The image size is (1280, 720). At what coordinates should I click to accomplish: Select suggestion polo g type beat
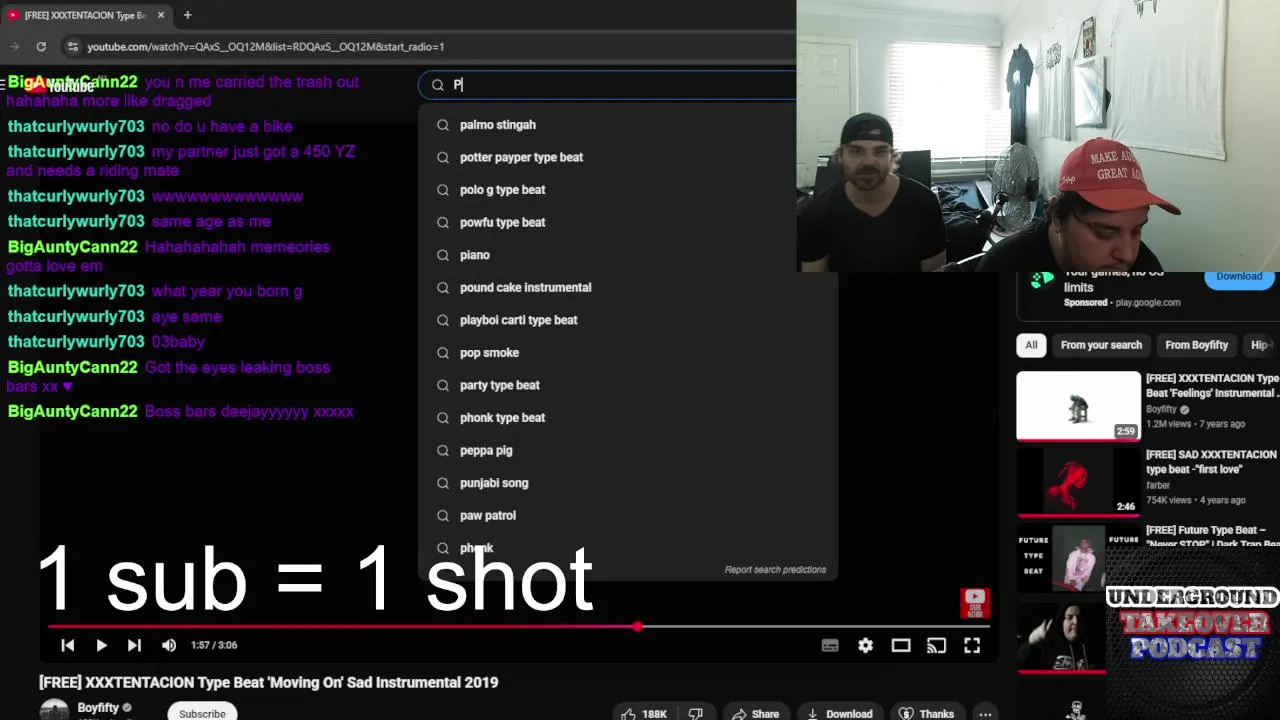pyautogui.click(x=502, y=190)
